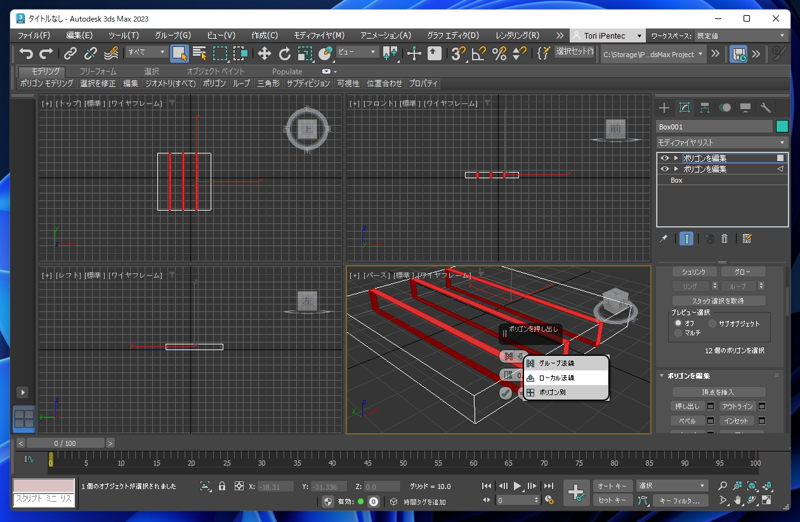Click Remove modifier trash icon

724,238
